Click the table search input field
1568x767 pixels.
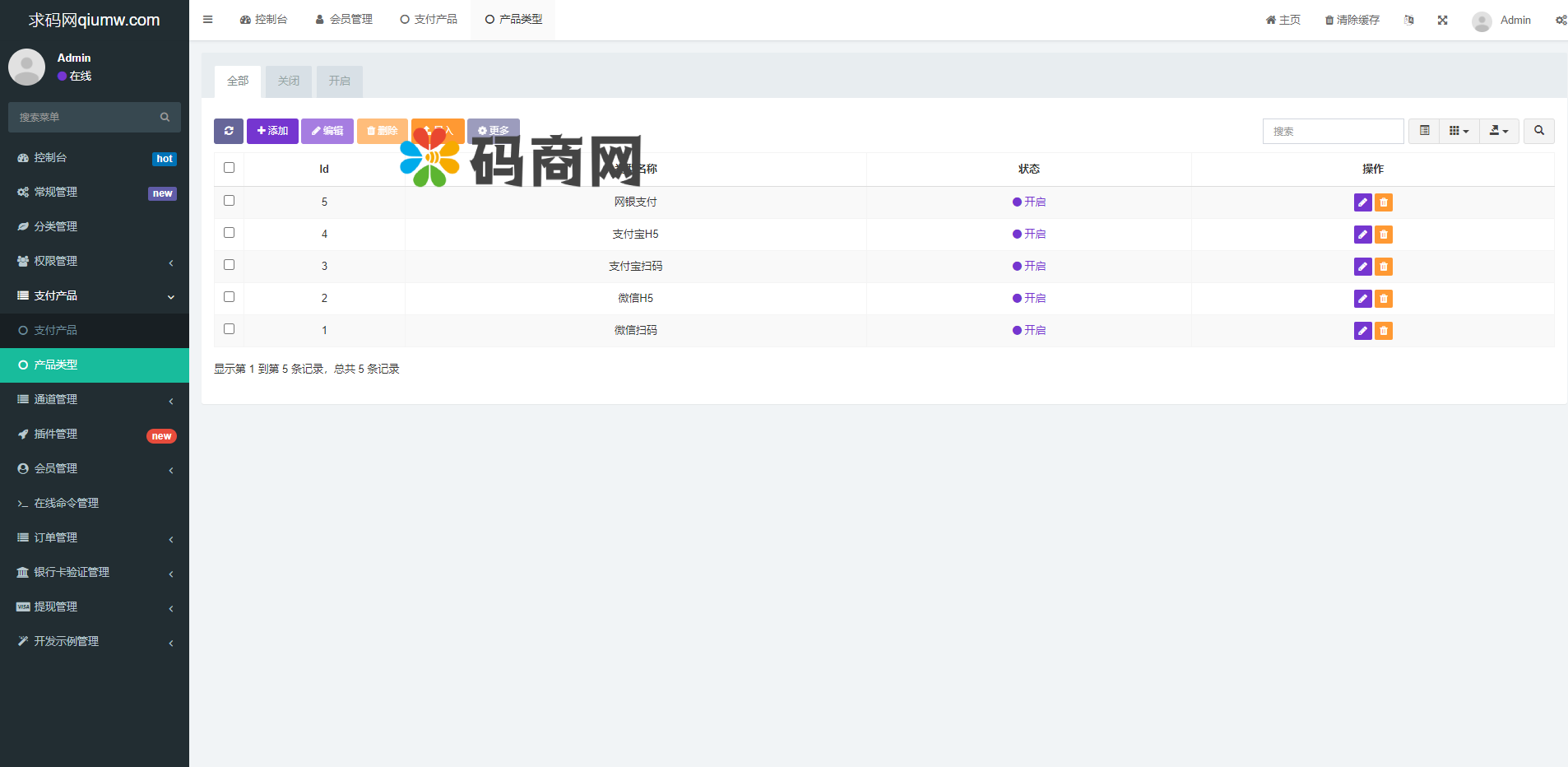(1333, 132)
